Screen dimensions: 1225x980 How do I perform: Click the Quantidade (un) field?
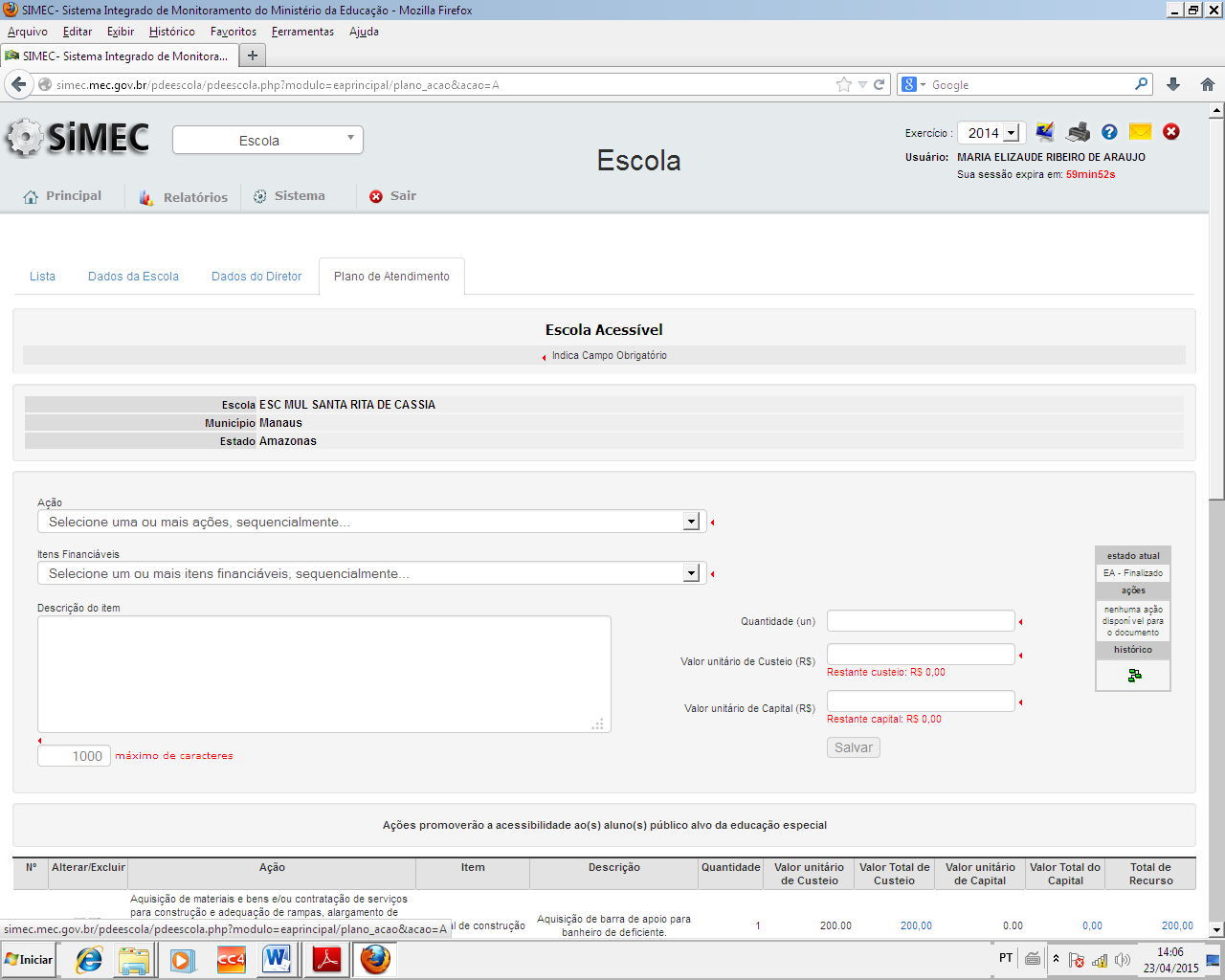tap(921, 620)
